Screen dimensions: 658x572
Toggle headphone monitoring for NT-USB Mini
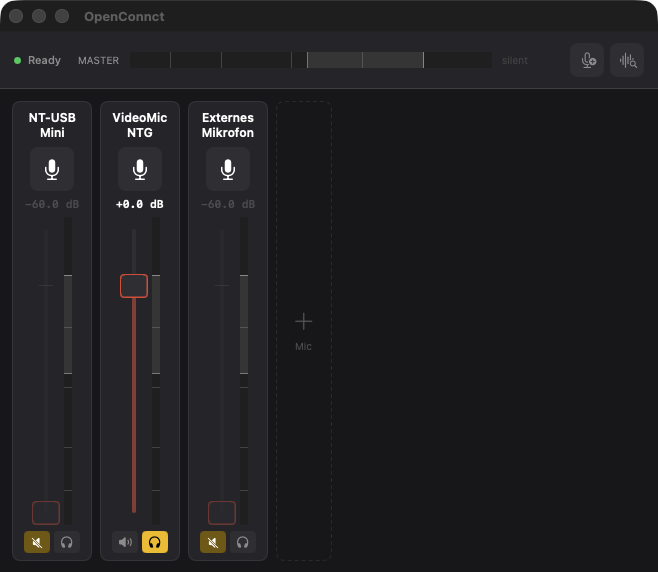(x=67, y=542)
